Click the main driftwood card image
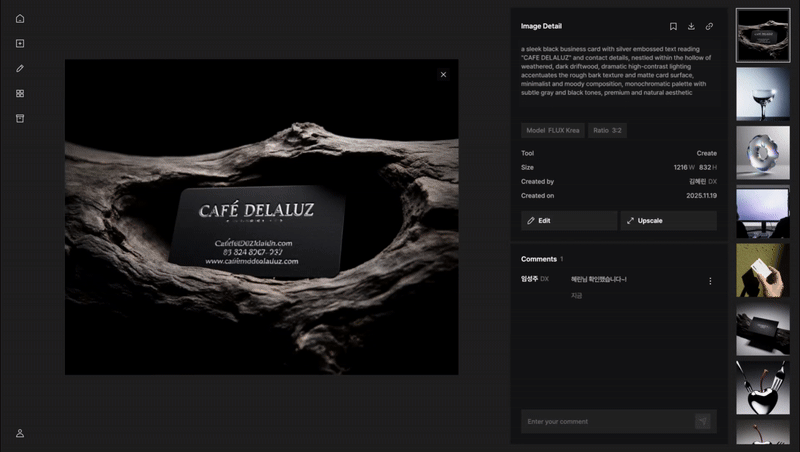The image size is (800, 452). (261, 217)
